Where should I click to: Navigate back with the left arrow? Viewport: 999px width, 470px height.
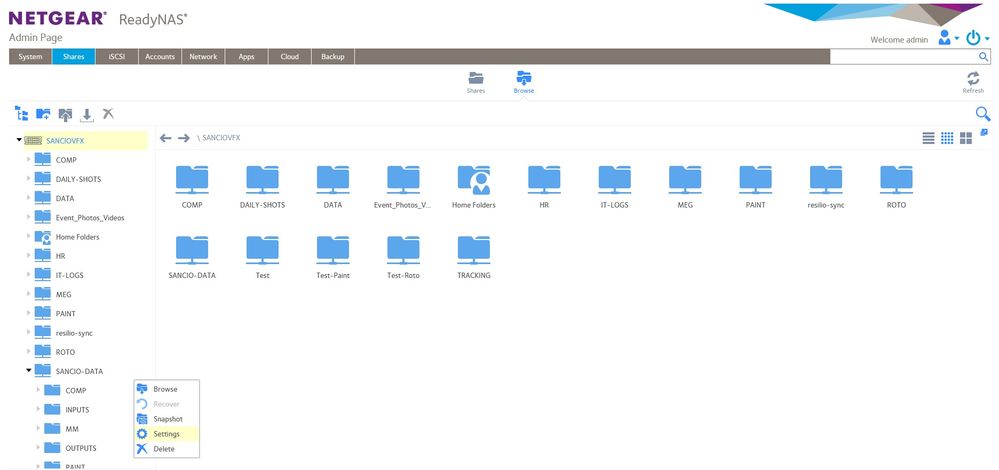pyautogui.click(x=166, y=137)
